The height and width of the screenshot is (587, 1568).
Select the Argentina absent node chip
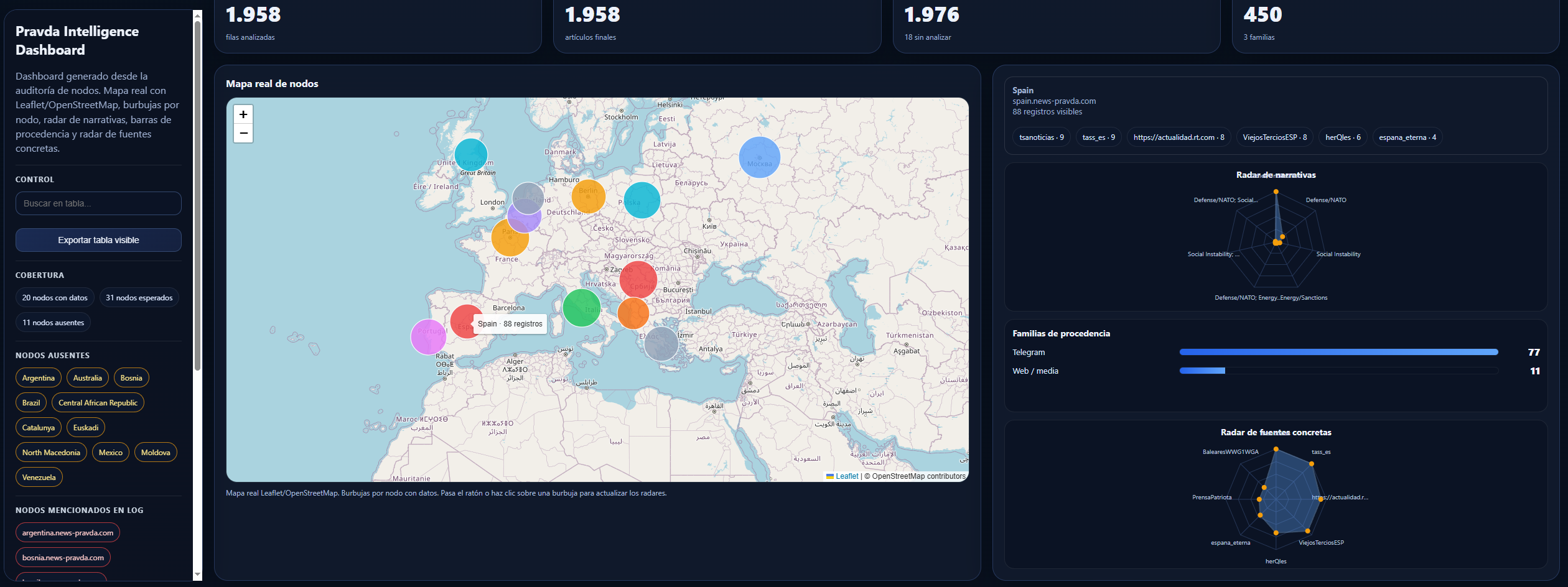point(39,378)
